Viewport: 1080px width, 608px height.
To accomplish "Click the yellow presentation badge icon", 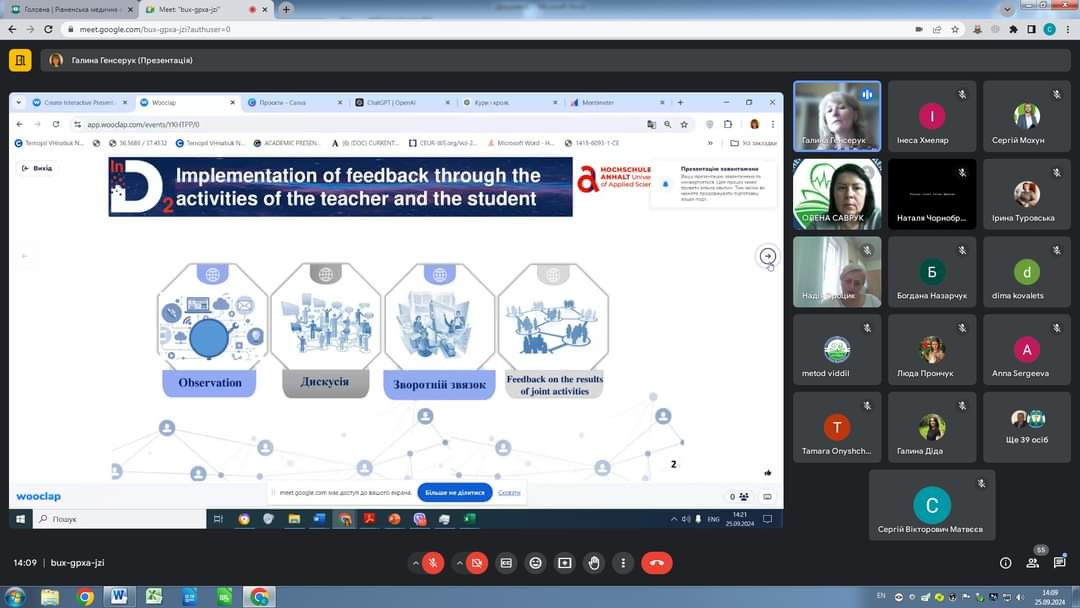I will point(20,60).
